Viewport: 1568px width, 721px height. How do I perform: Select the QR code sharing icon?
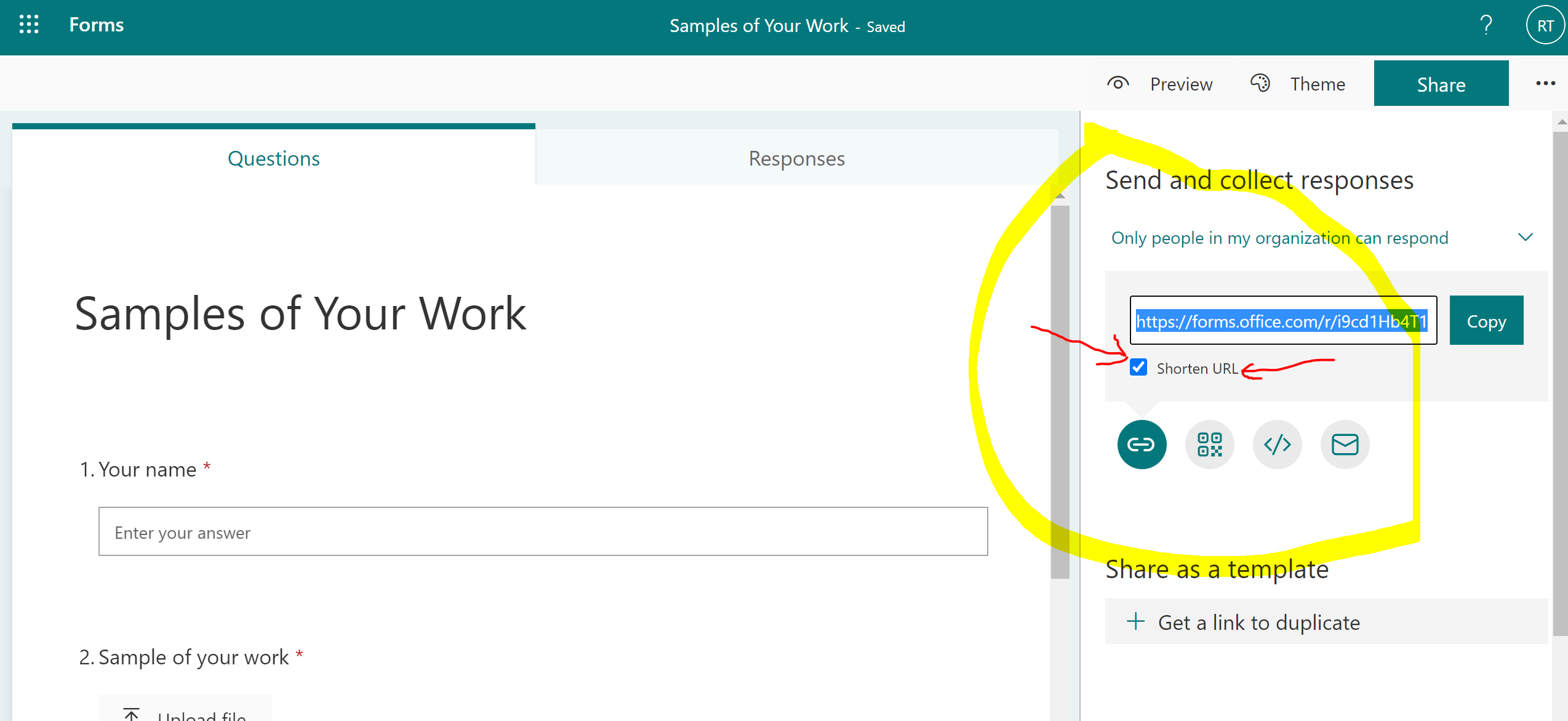[1209, 445]
